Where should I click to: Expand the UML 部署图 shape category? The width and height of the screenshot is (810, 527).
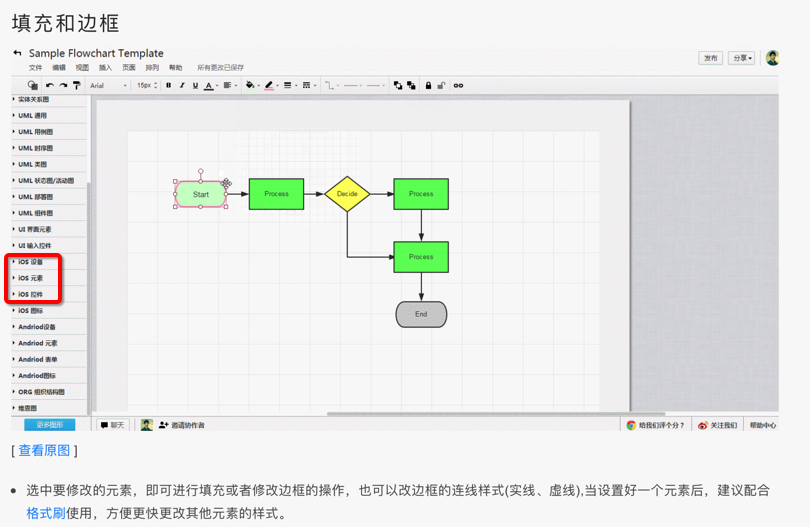(49, 197)
